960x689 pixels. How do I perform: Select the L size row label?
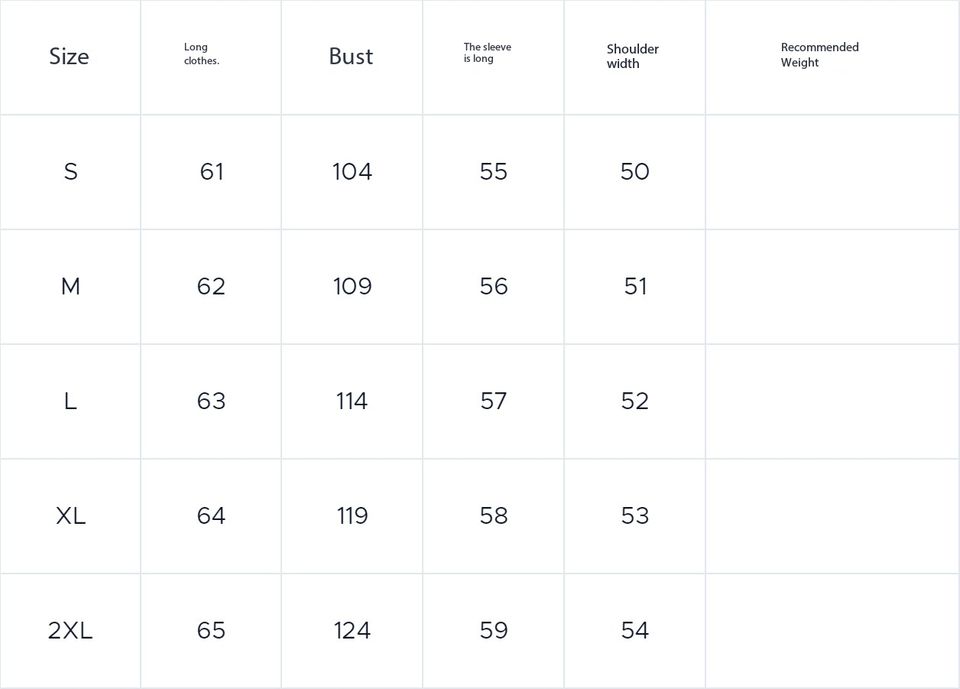click(70, 401)
